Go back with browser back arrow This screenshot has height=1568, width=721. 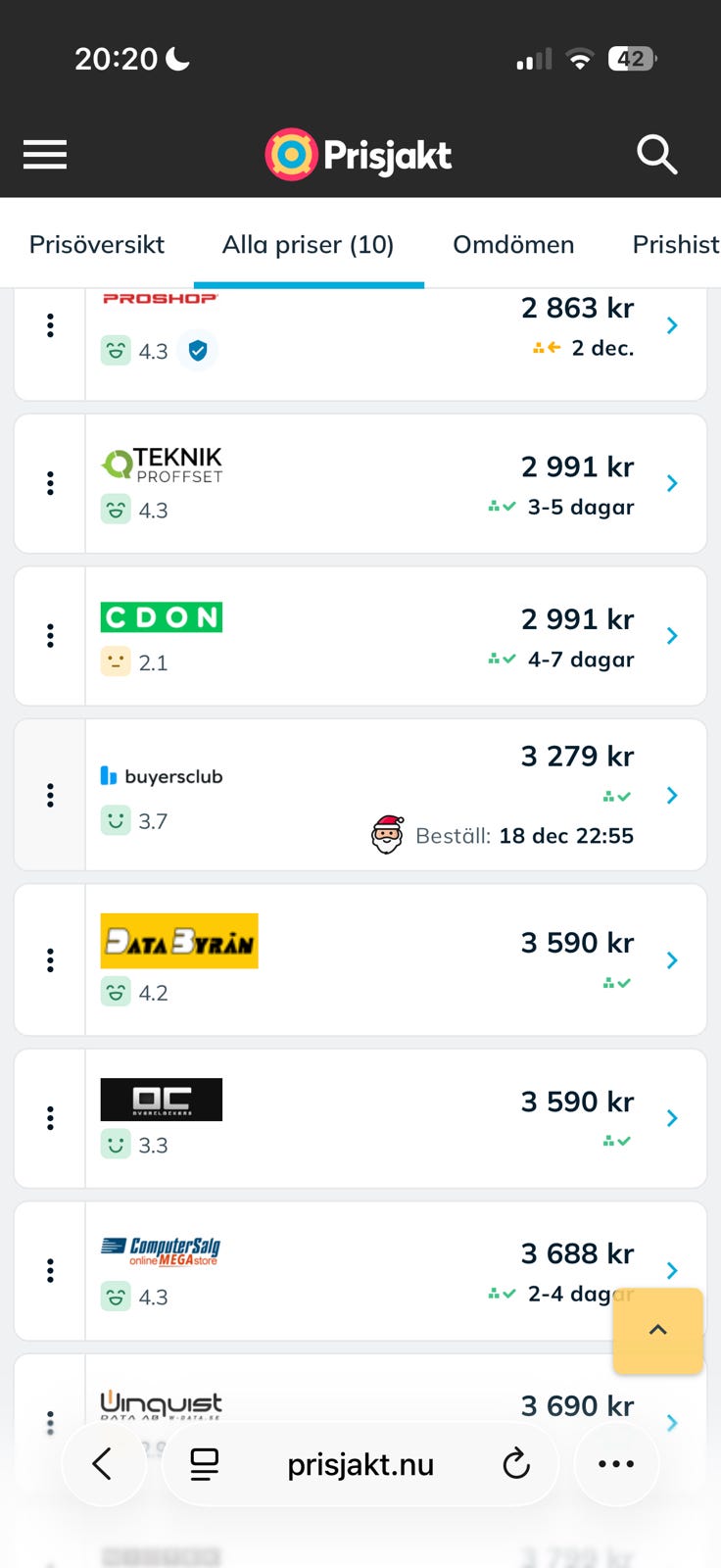(x=102, y=1464)
